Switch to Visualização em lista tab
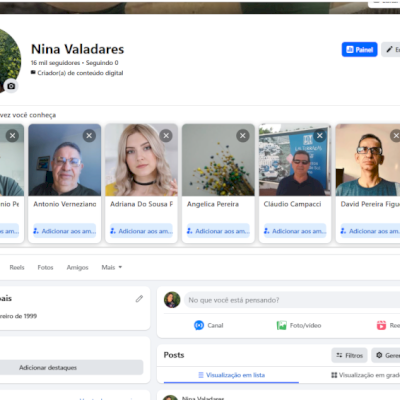Viewport: 400px width, 400px height. coord(231,375)
